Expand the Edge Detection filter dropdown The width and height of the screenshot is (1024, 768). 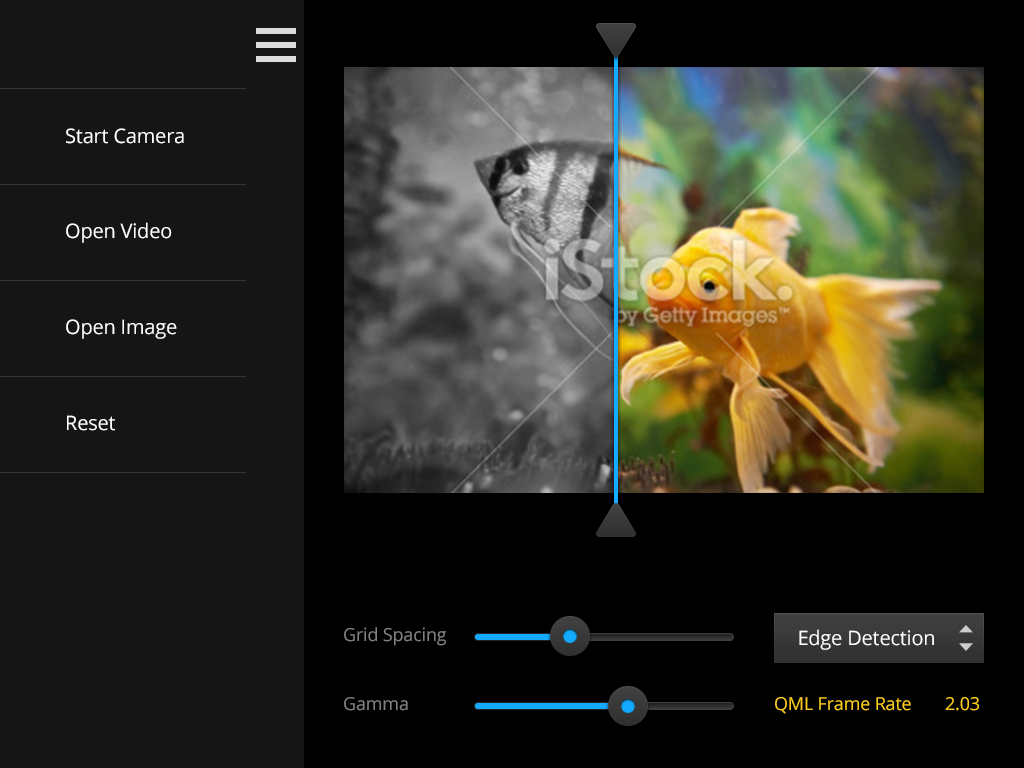pyautogui.click(x=866, y=638)
